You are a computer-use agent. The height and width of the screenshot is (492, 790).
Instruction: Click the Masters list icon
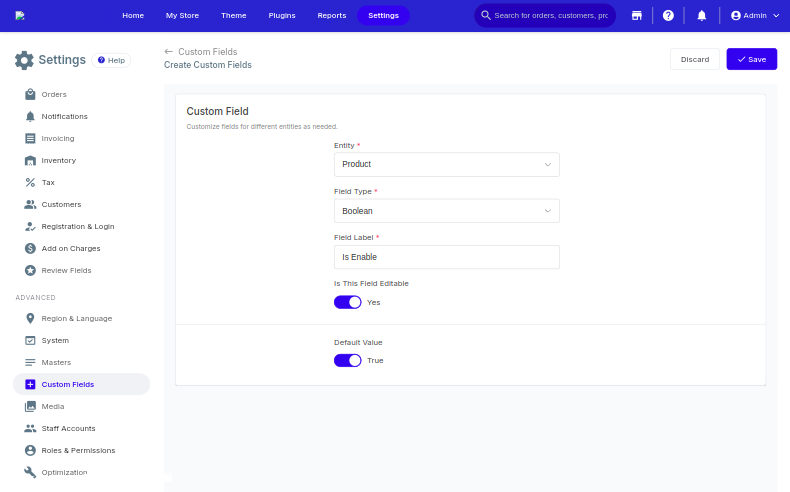pyautogui.click(x=30, y=363)
